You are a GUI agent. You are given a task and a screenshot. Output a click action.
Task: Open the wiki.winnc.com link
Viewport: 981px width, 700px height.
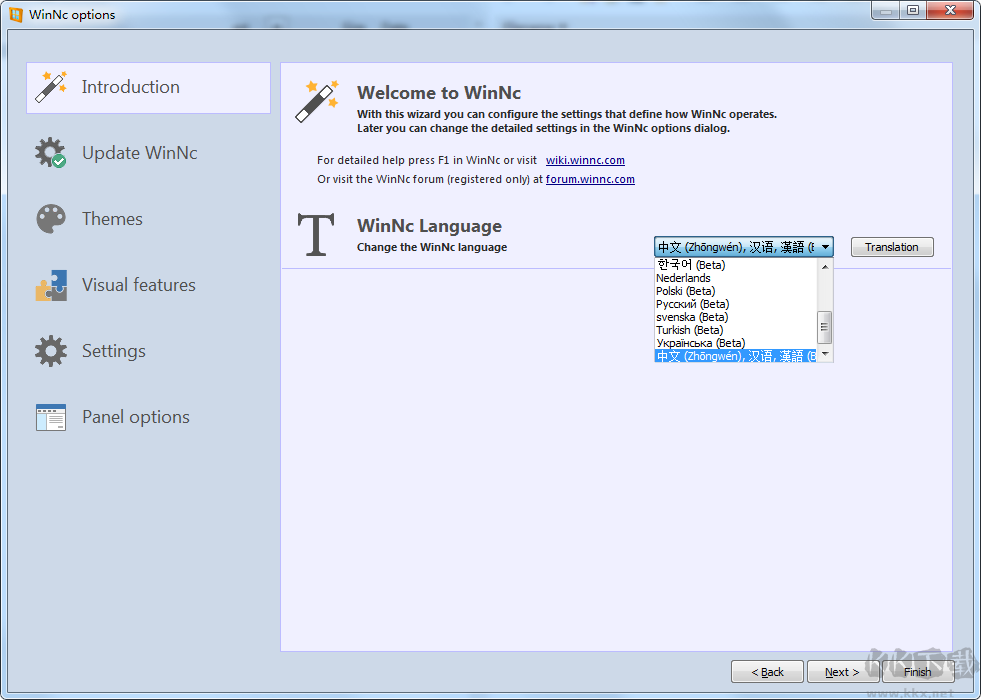585,160
